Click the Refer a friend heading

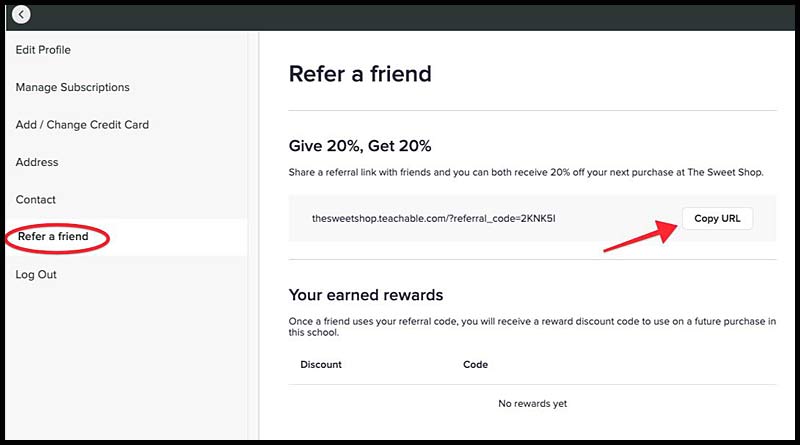tap(360, 74)
